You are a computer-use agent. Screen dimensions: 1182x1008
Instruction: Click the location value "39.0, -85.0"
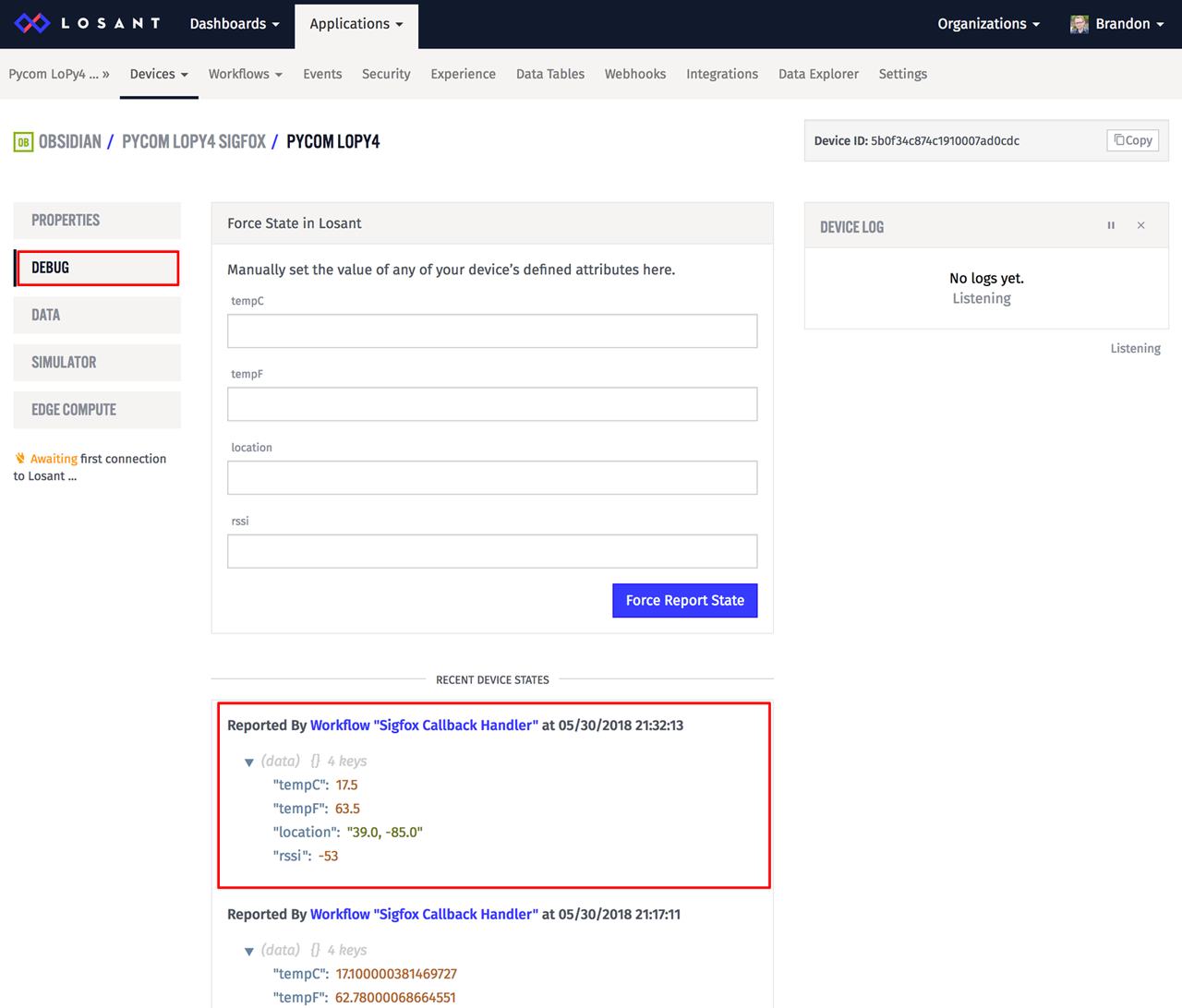pyautogui.click(x=385, y=833)
